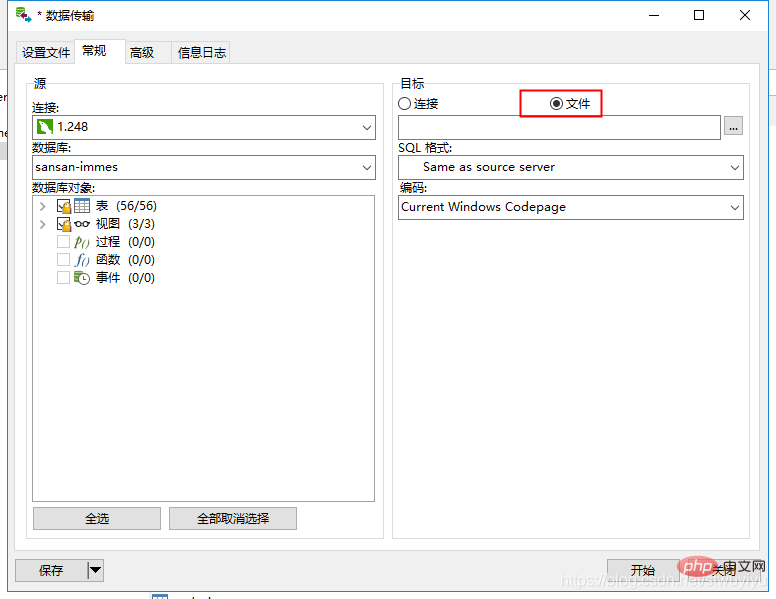Check the 过程 (0/0) checkbox
The width and height of the screenshot is (776, 599).
[63, 242]
